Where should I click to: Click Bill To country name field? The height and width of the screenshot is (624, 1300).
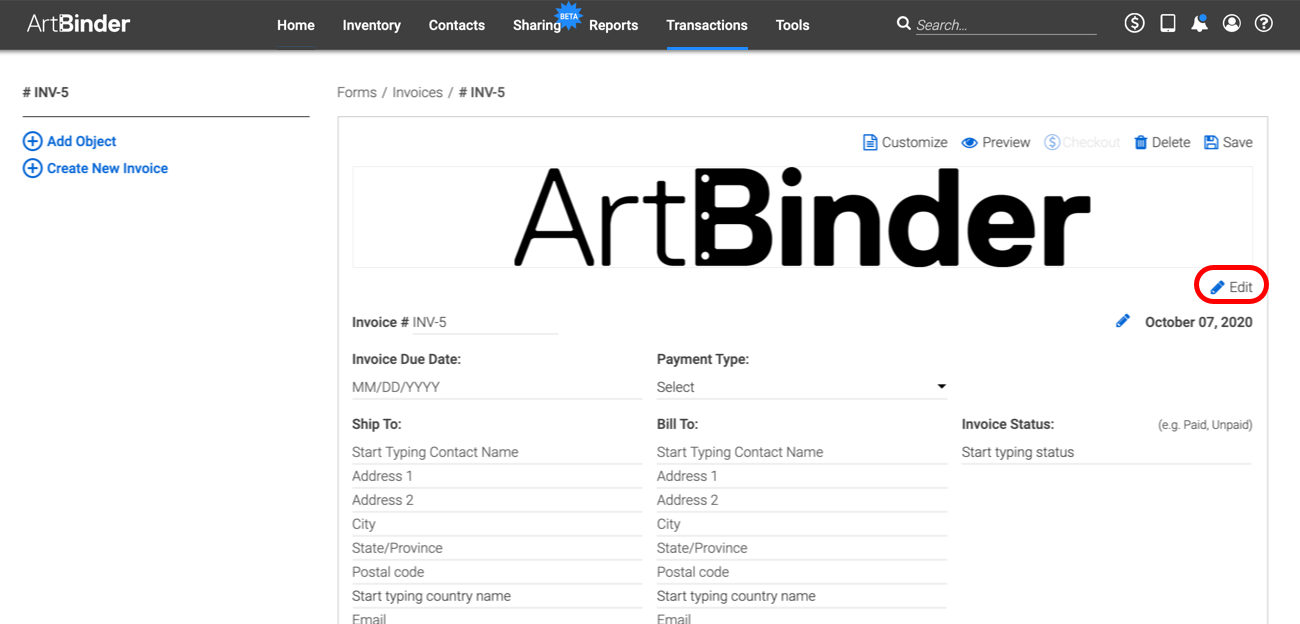[x=802, y=596]
